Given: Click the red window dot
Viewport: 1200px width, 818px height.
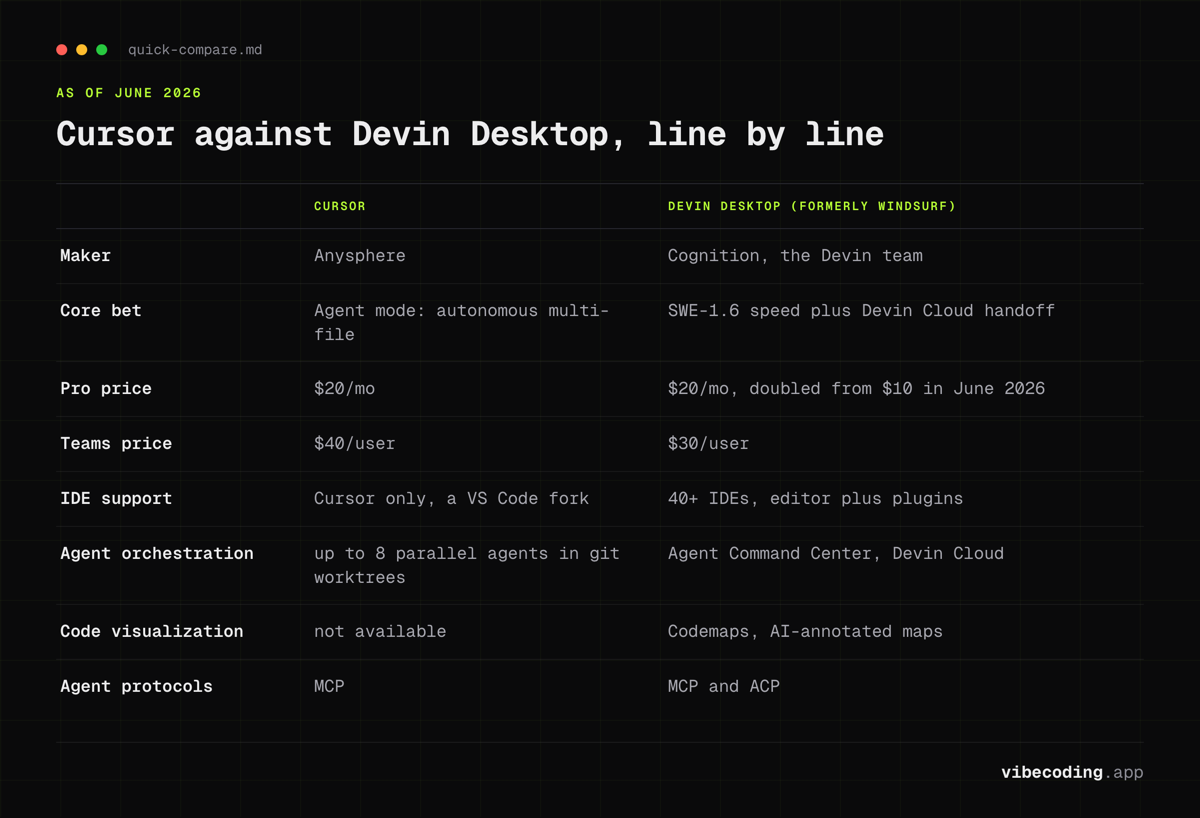Looking at the screenshot, I should click(62, 50).
